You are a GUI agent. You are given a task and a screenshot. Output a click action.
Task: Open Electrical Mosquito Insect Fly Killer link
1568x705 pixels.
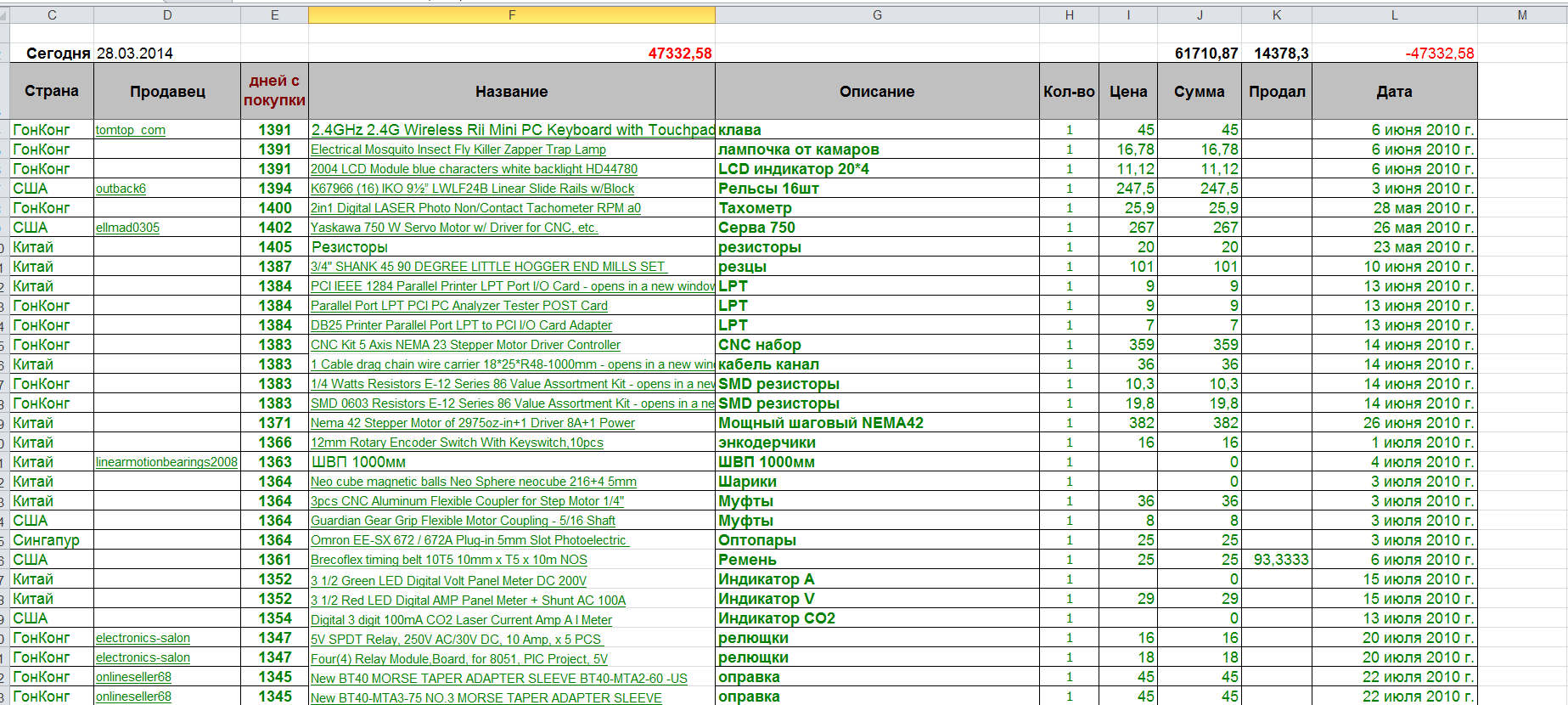click(x=458, y=149)
